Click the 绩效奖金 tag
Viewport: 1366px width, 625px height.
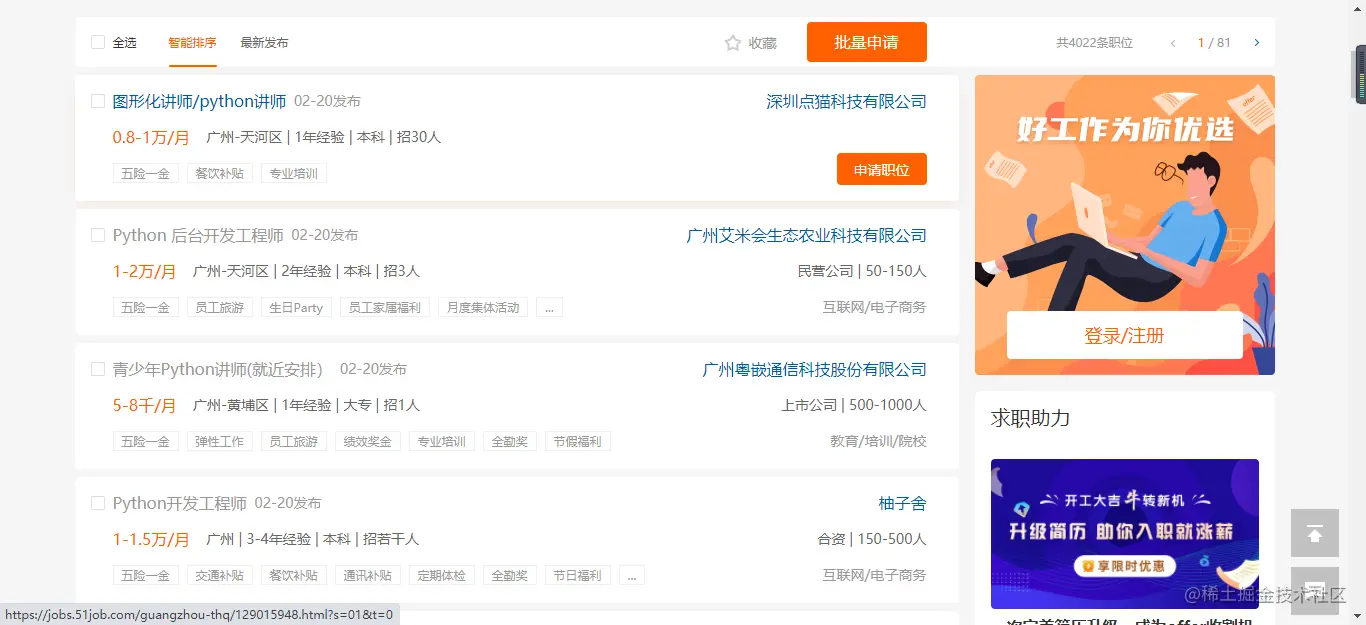coord(368,441)
